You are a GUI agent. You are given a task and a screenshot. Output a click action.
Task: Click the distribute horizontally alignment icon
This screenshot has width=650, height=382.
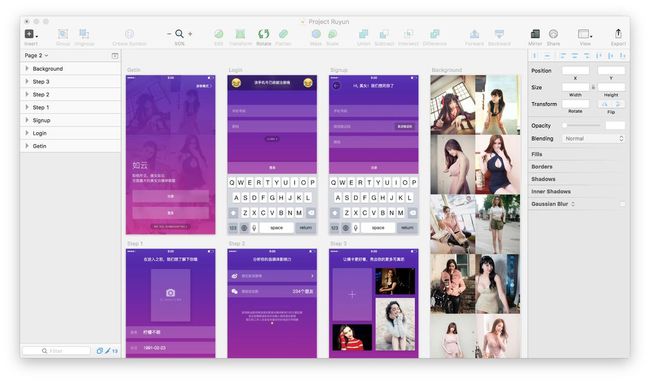click(x=535, y=56)
